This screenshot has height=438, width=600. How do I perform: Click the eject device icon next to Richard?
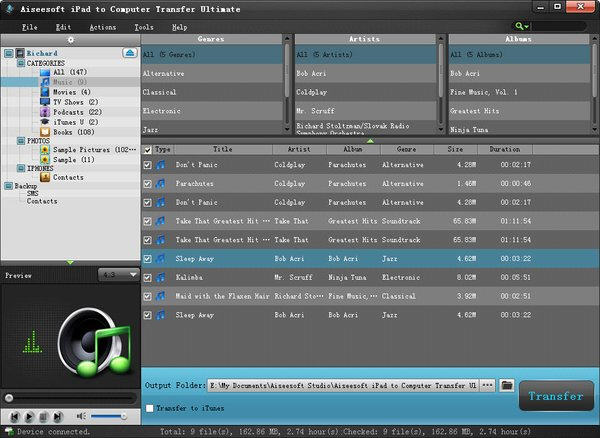130,52
